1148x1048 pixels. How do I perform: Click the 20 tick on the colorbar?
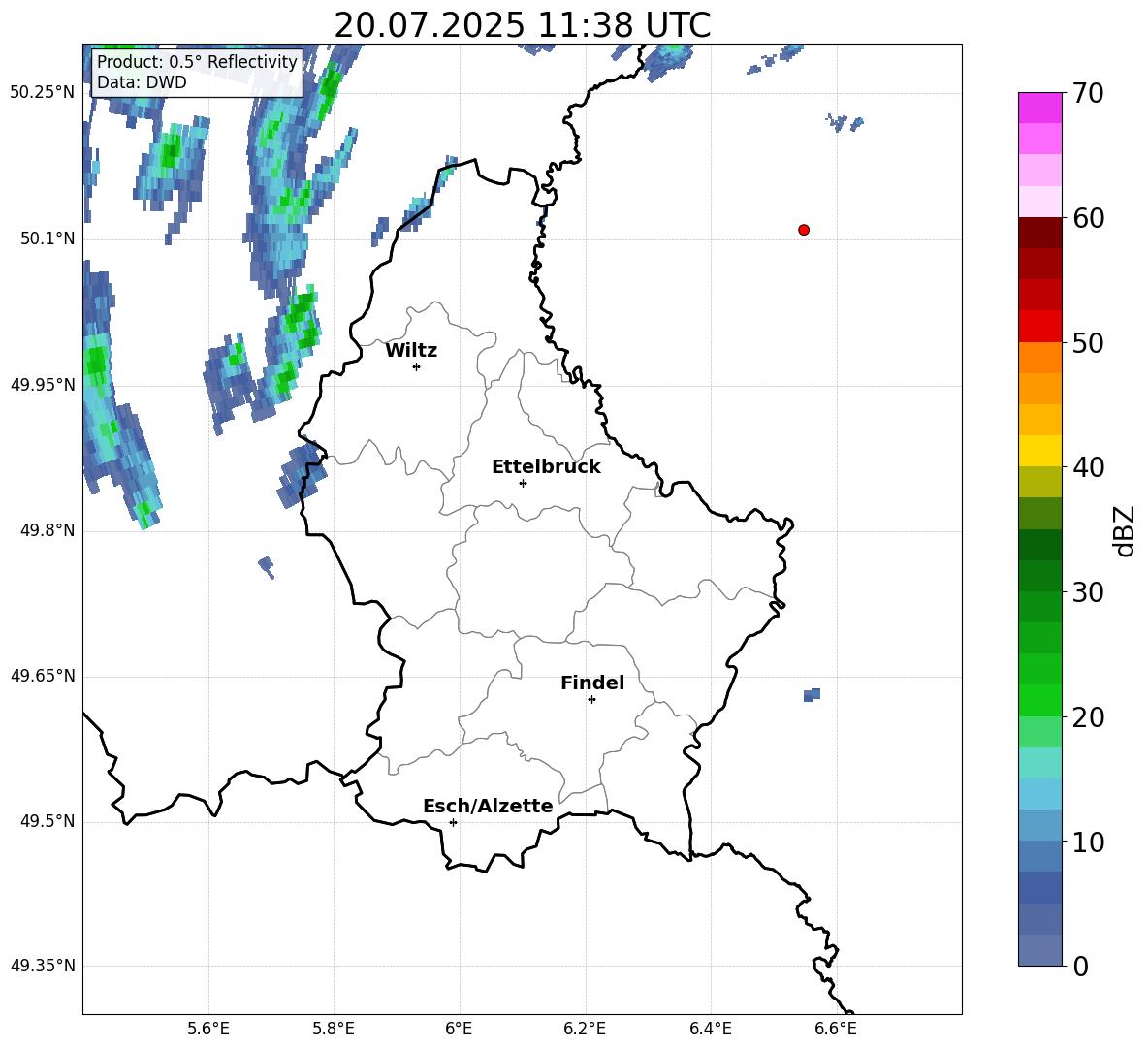[1088, 717]
